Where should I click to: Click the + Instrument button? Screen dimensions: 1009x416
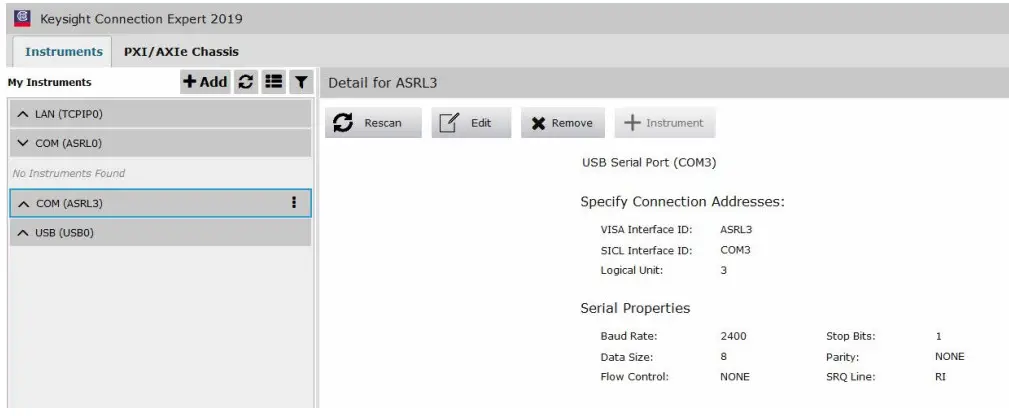(x=664, y=123)
